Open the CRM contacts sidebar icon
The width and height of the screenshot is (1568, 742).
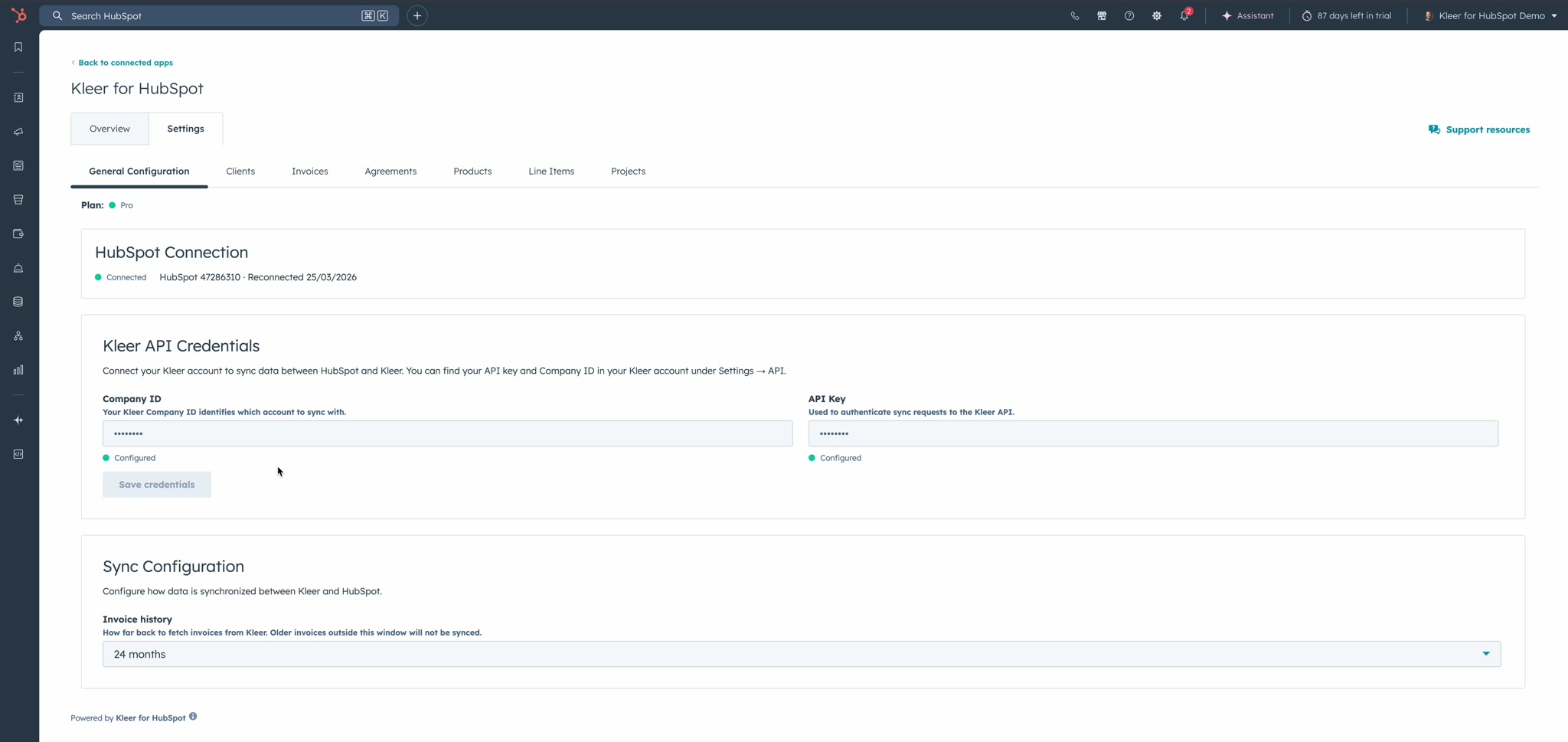pyautogui.click(x=18, y=98)
